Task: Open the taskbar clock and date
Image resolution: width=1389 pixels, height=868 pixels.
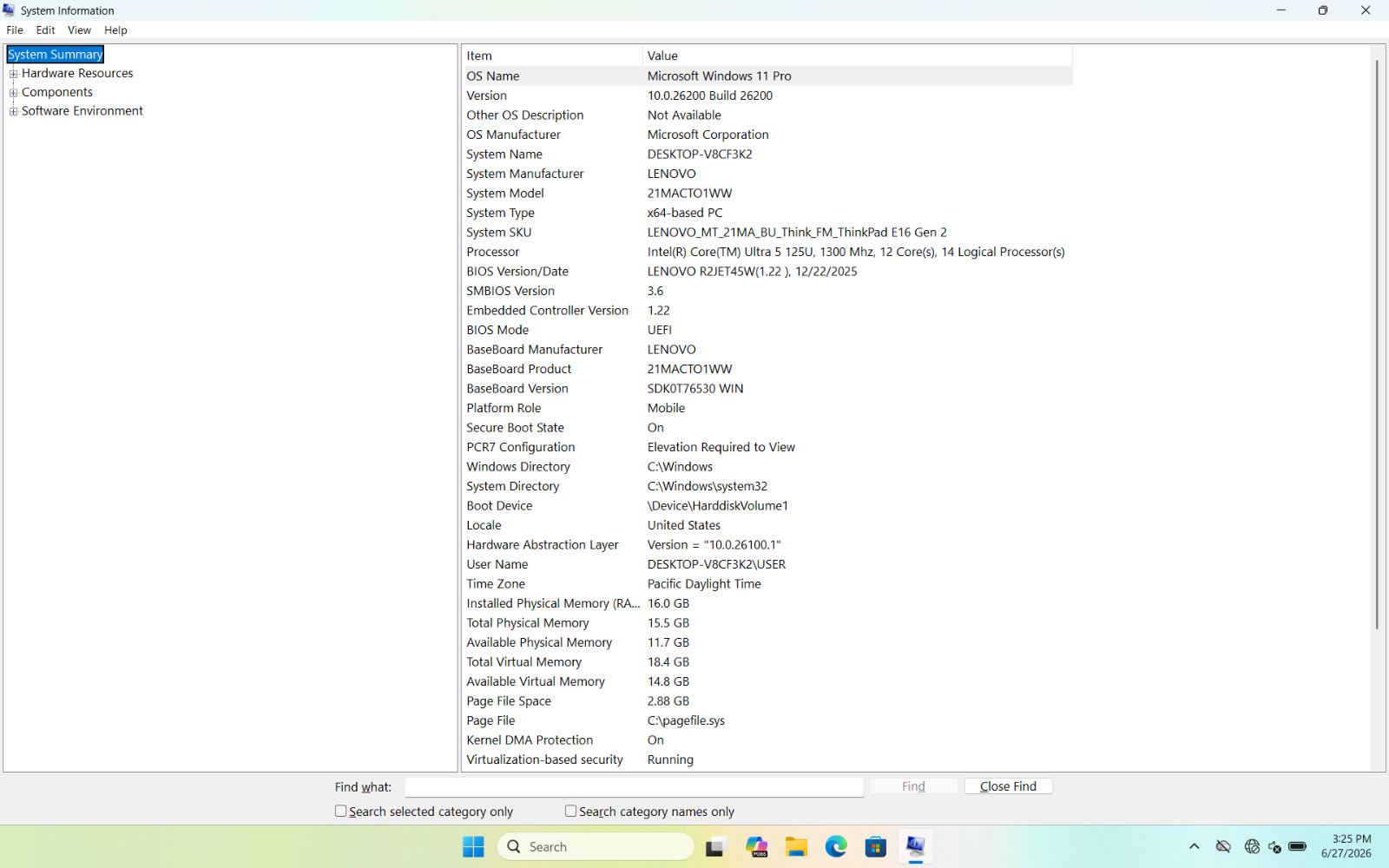Action: 1346,846
